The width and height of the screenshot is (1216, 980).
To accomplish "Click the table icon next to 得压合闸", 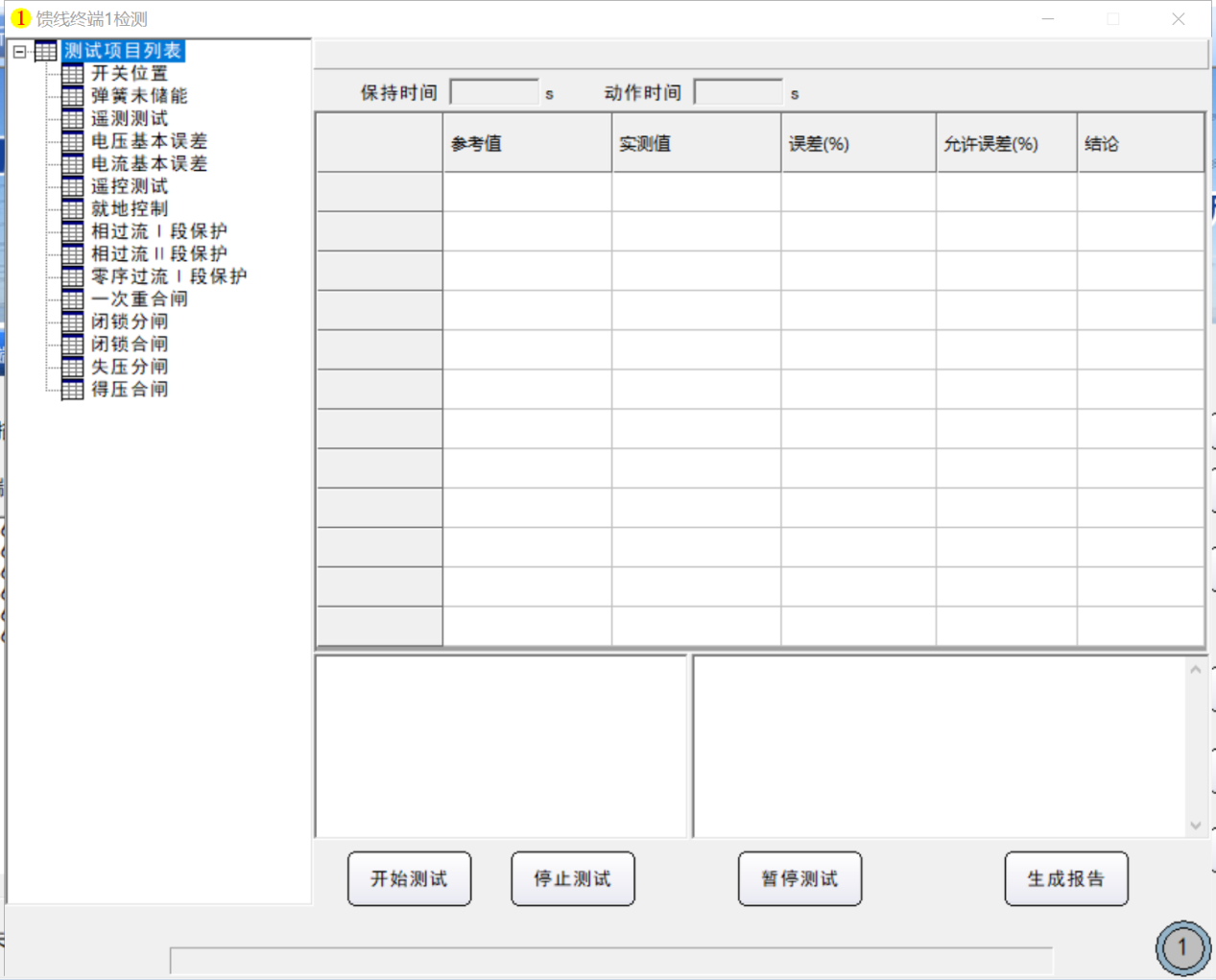I will point(72,390).
